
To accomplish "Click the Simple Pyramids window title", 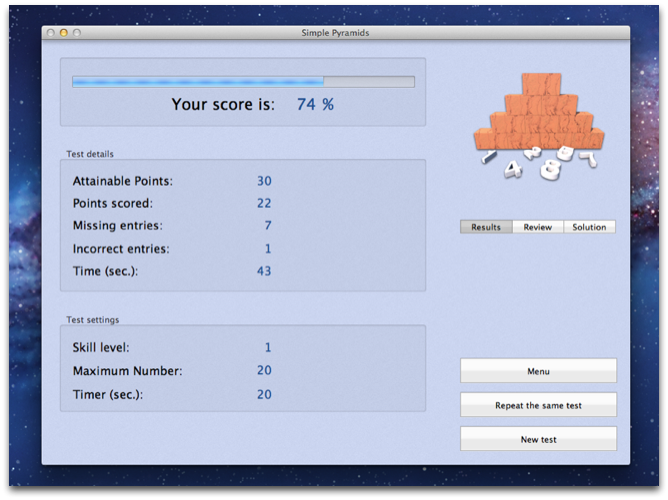I will [335, 33].
